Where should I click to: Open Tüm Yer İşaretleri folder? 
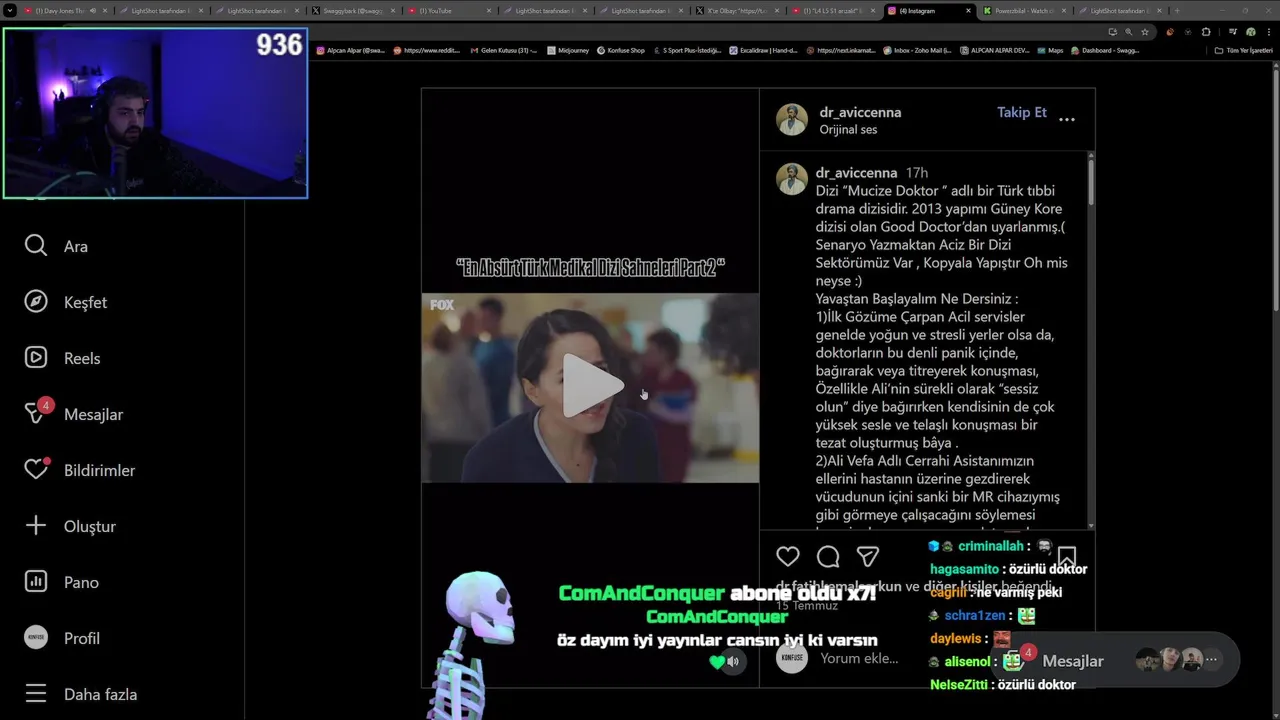[1246, 50]
